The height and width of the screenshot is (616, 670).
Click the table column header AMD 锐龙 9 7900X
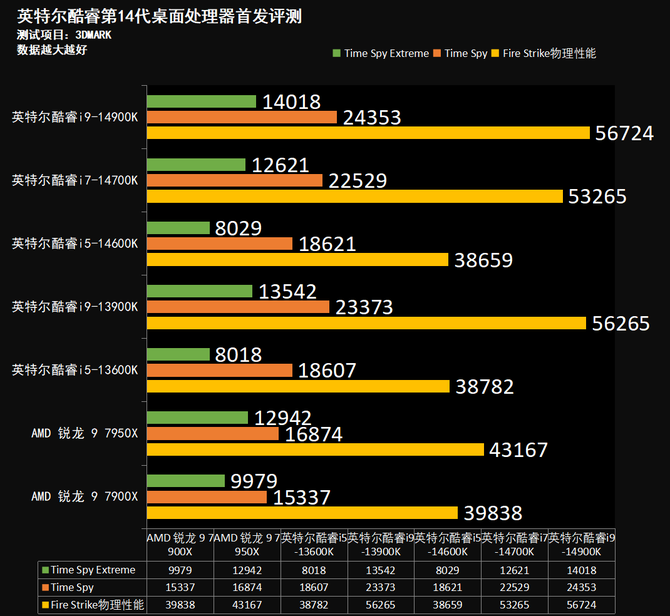pyautogui.click(x=180, y=545)
